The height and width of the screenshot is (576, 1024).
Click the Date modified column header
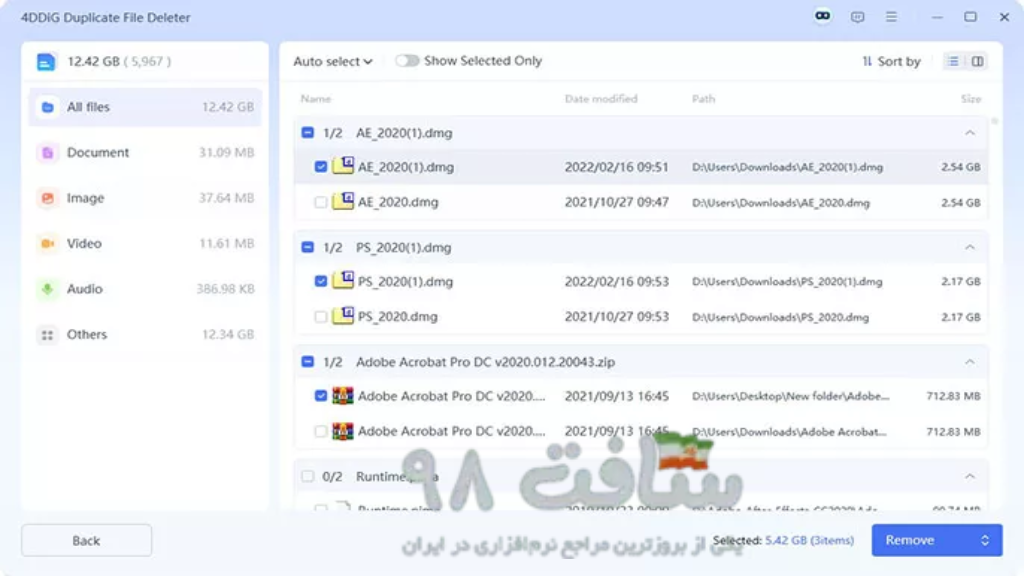coord(601,99)
